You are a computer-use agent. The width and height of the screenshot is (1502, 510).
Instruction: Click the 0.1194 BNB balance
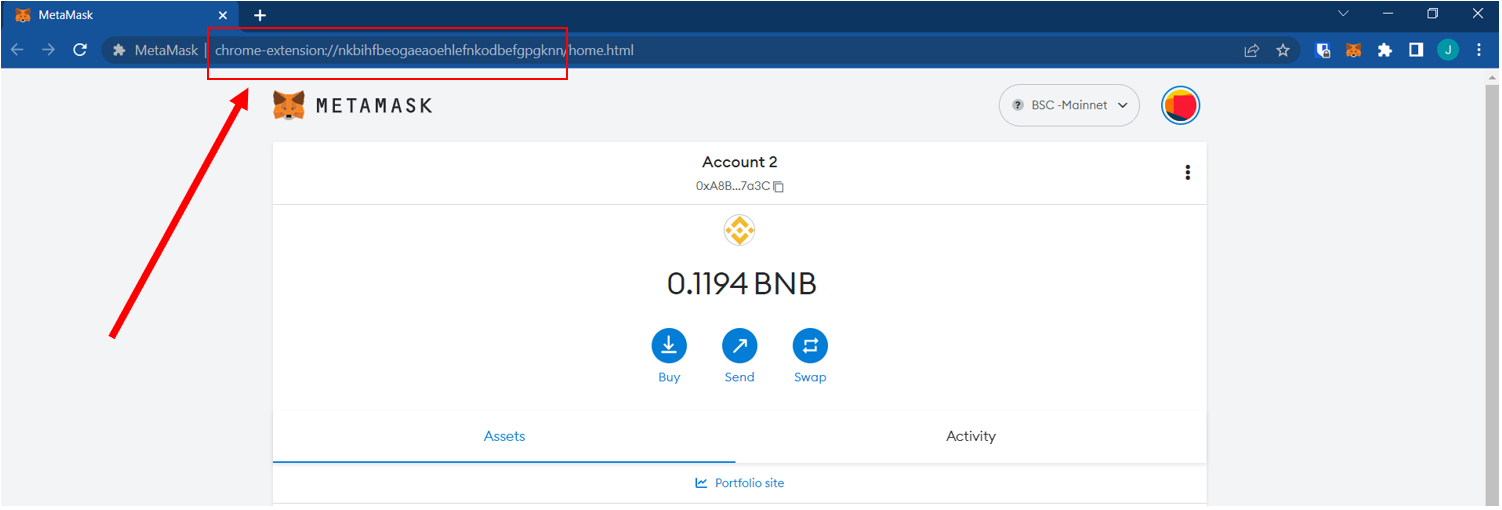click(742, 284)
